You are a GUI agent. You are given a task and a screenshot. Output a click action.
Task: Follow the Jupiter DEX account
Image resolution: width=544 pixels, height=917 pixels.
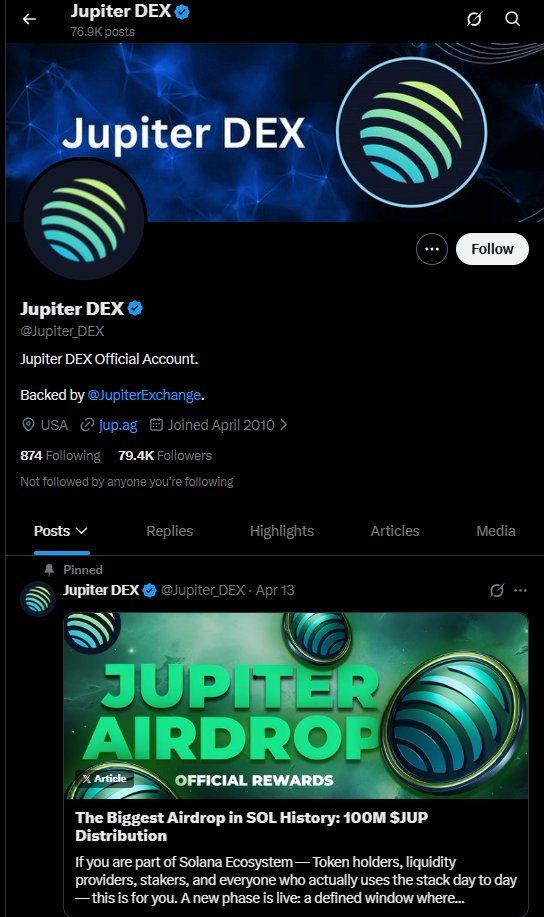coord(492,249)
